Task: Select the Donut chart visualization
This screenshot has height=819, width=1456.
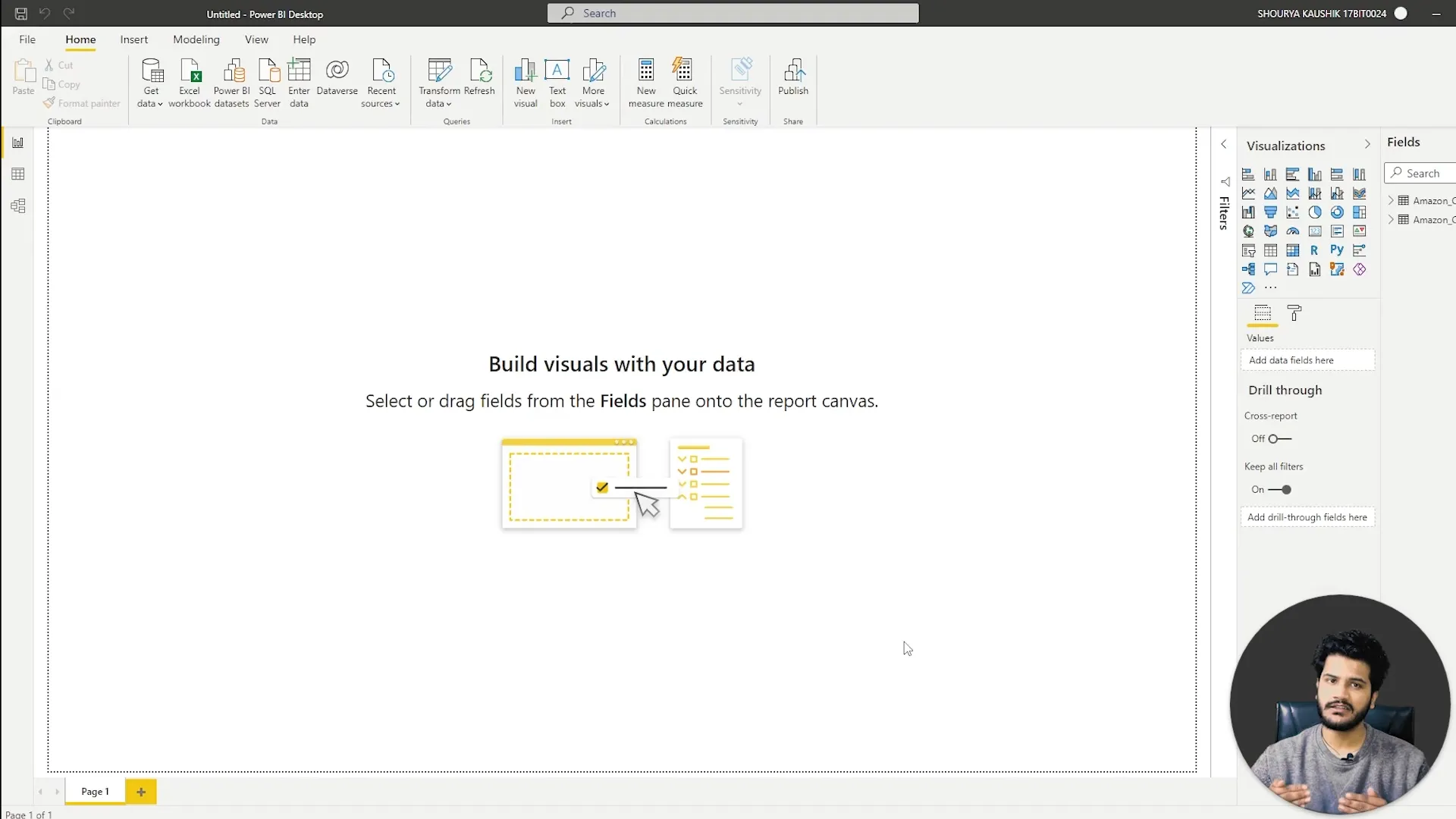Action: coord(1337,212)
